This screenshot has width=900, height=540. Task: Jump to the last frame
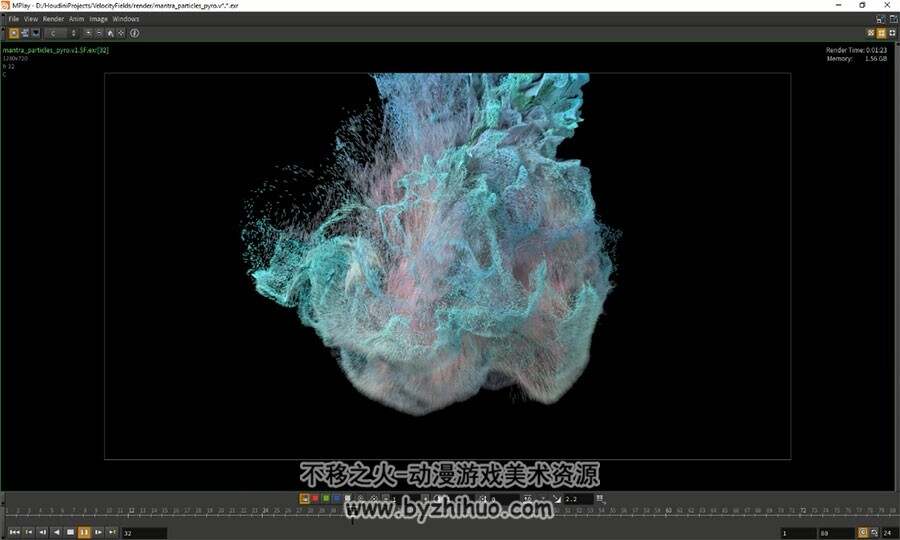point(112,533)
